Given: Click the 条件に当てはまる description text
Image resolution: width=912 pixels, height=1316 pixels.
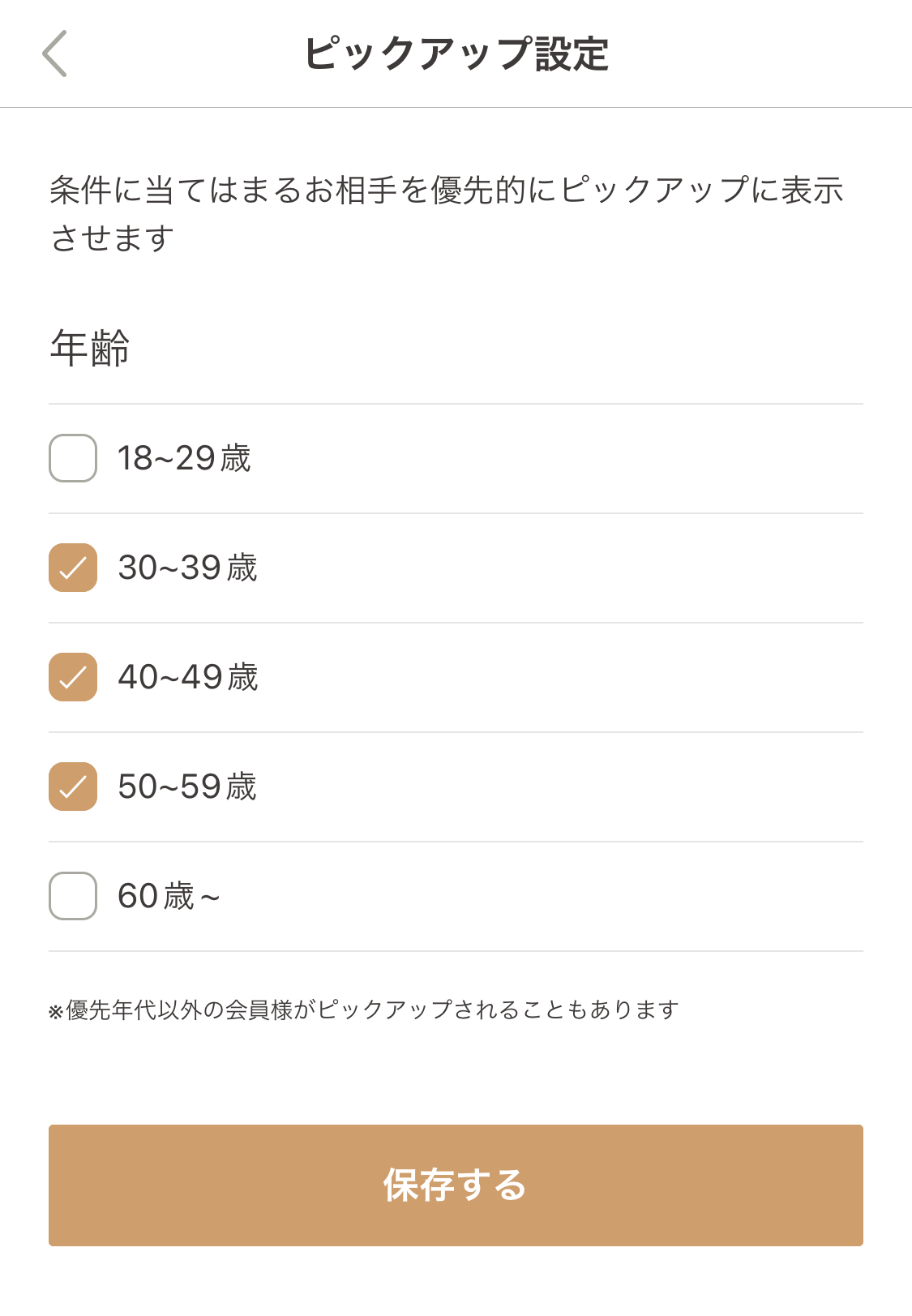Looking at the screenshot, I should tap(447, 190).
